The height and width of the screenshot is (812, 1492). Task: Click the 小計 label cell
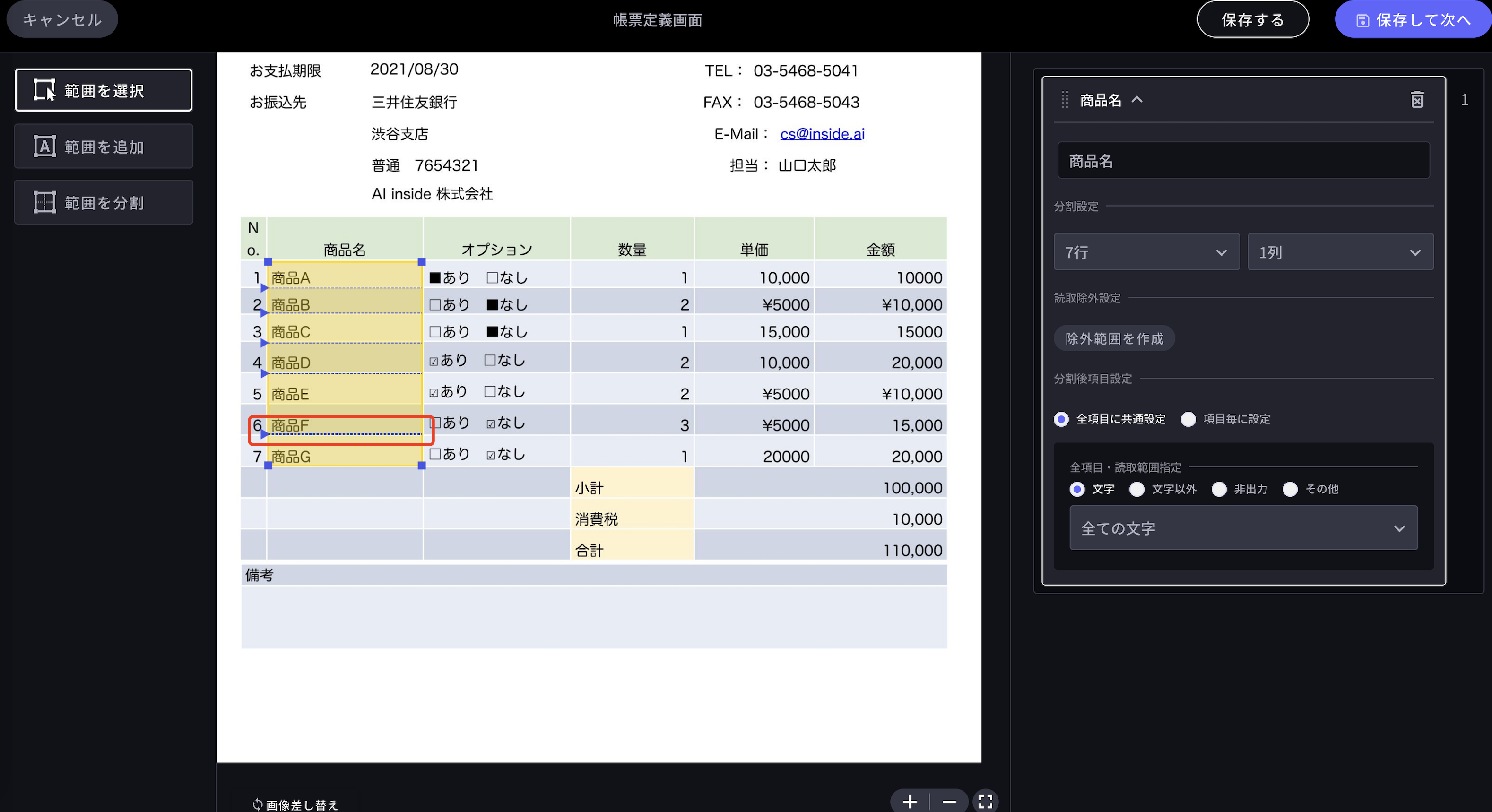click(x=632, y=483)
